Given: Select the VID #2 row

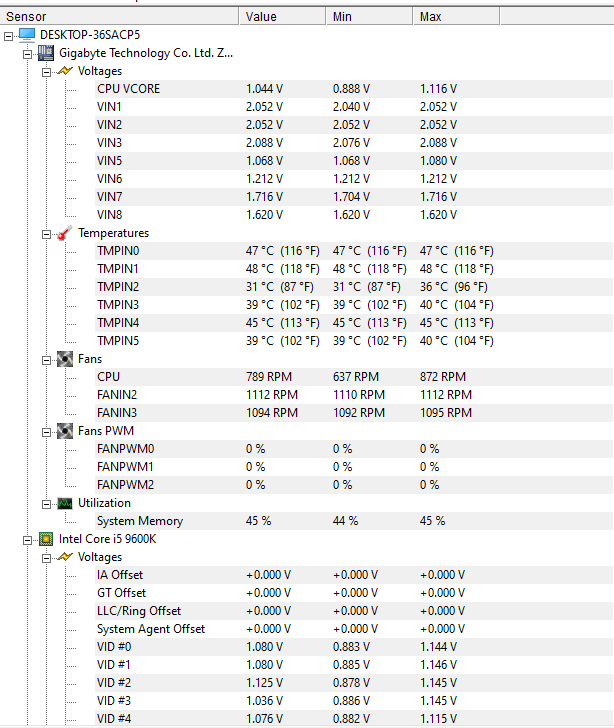Looking at the screenshot, I should click(354, 683).
